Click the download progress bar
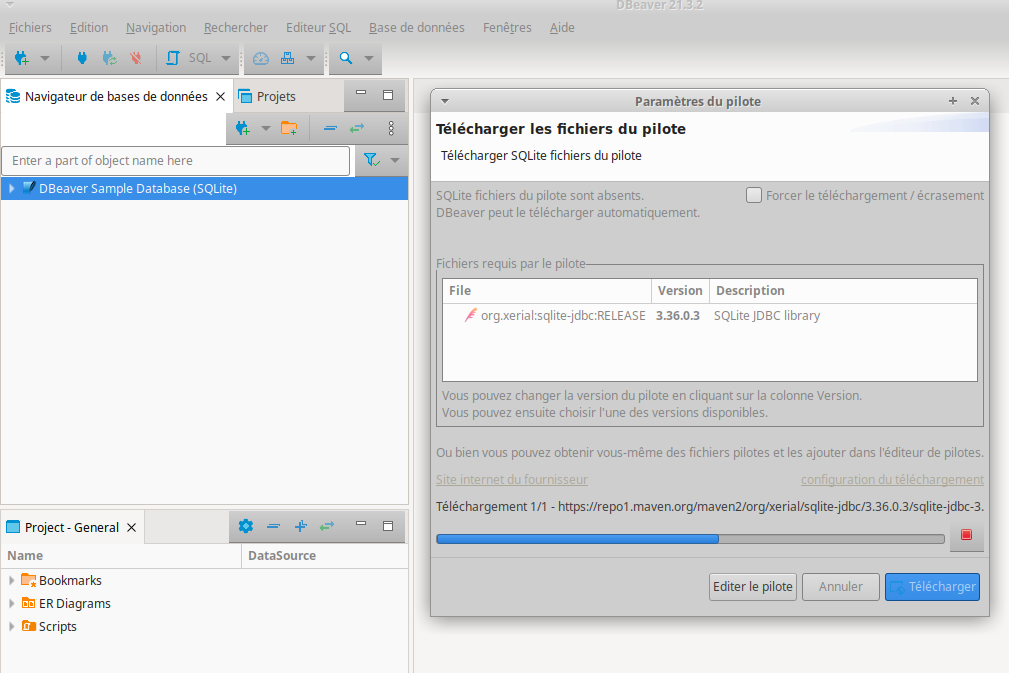The height and width of the screenshot is (673, 1009). point(690,539)
